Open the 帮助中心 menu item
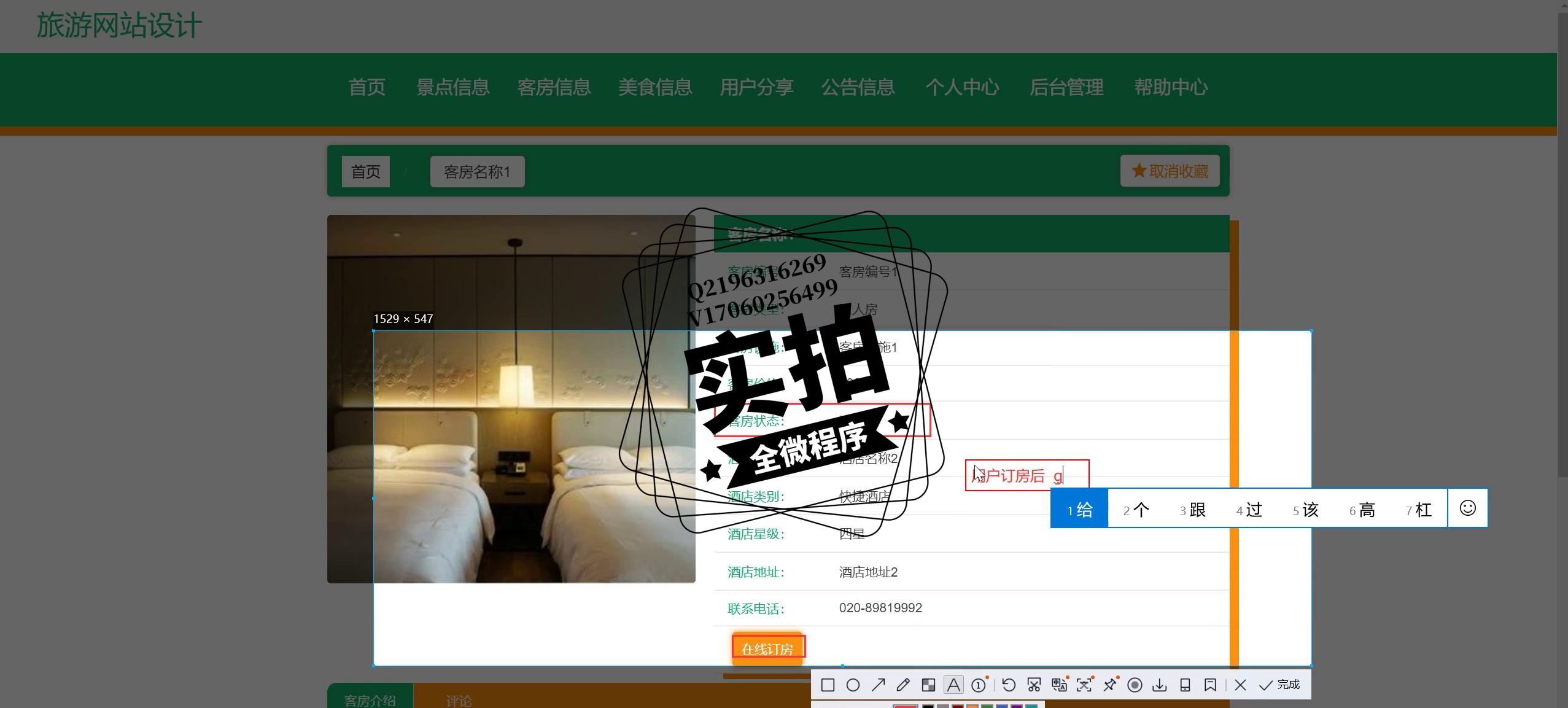 (1171, 87)
